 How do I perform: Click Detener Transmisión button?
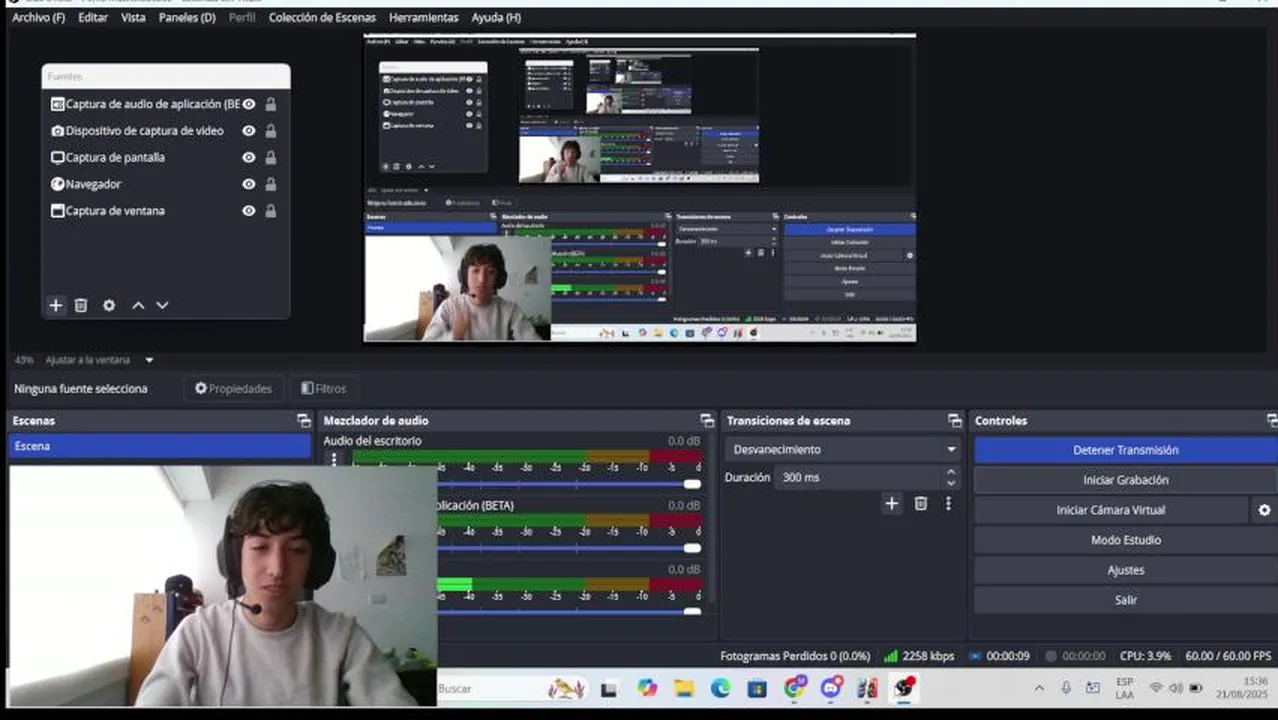[1125, 450]
